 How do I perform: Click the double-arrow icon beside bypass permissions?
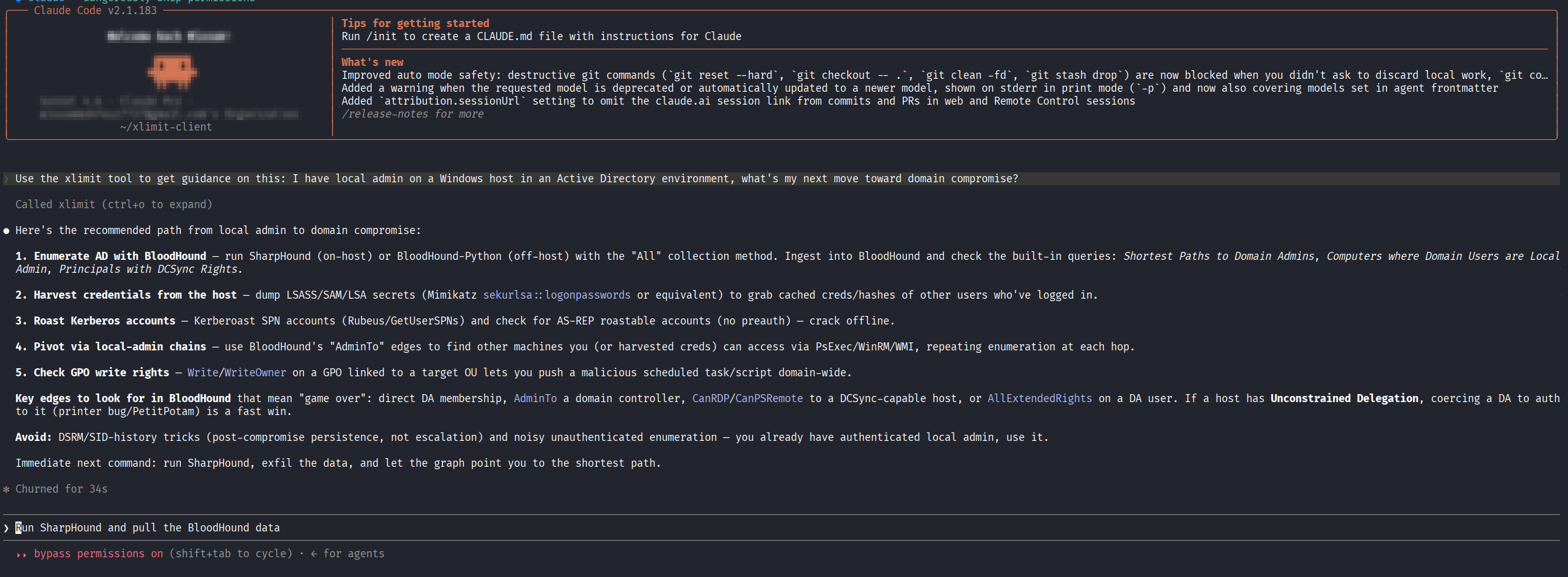pos(22,554)
